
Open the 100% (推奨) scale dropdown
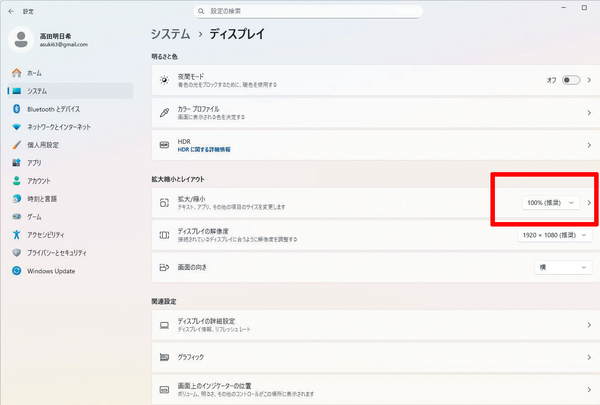click(551, 202)
